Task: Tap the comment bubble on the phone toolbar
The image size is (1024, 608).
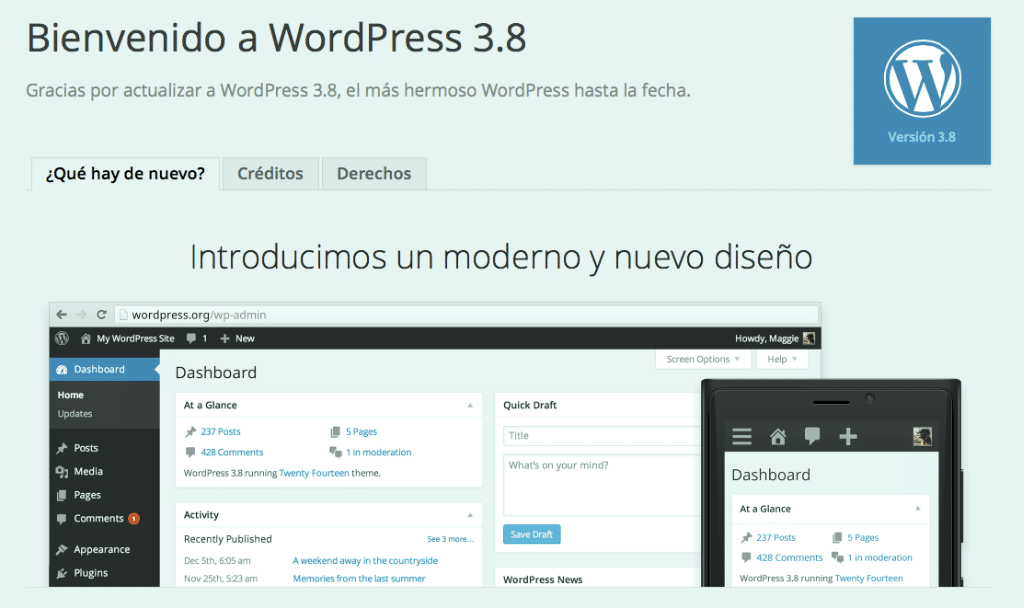Action: [812, 436]
